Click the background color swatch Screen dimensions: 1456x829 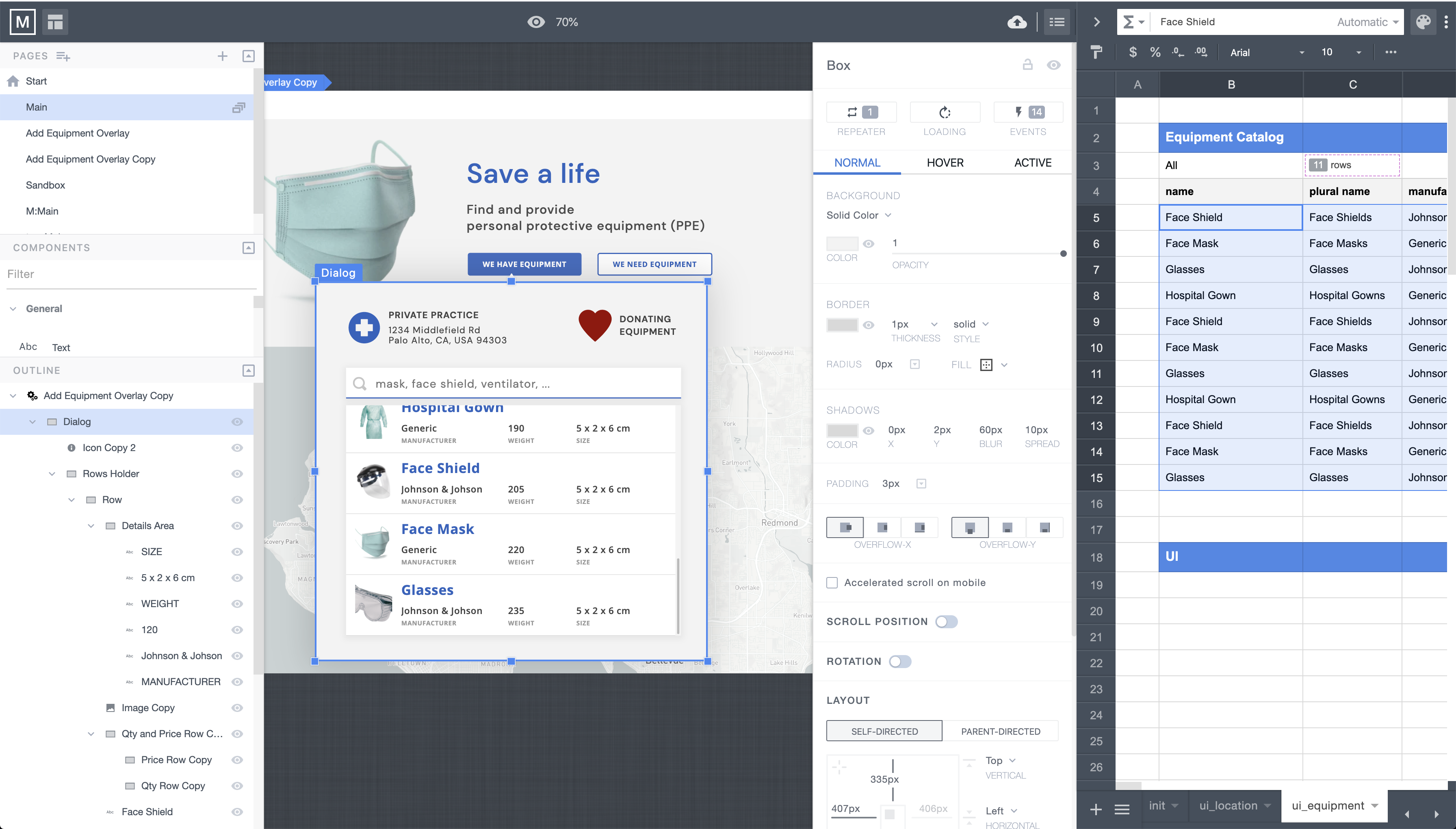(842, 244)
